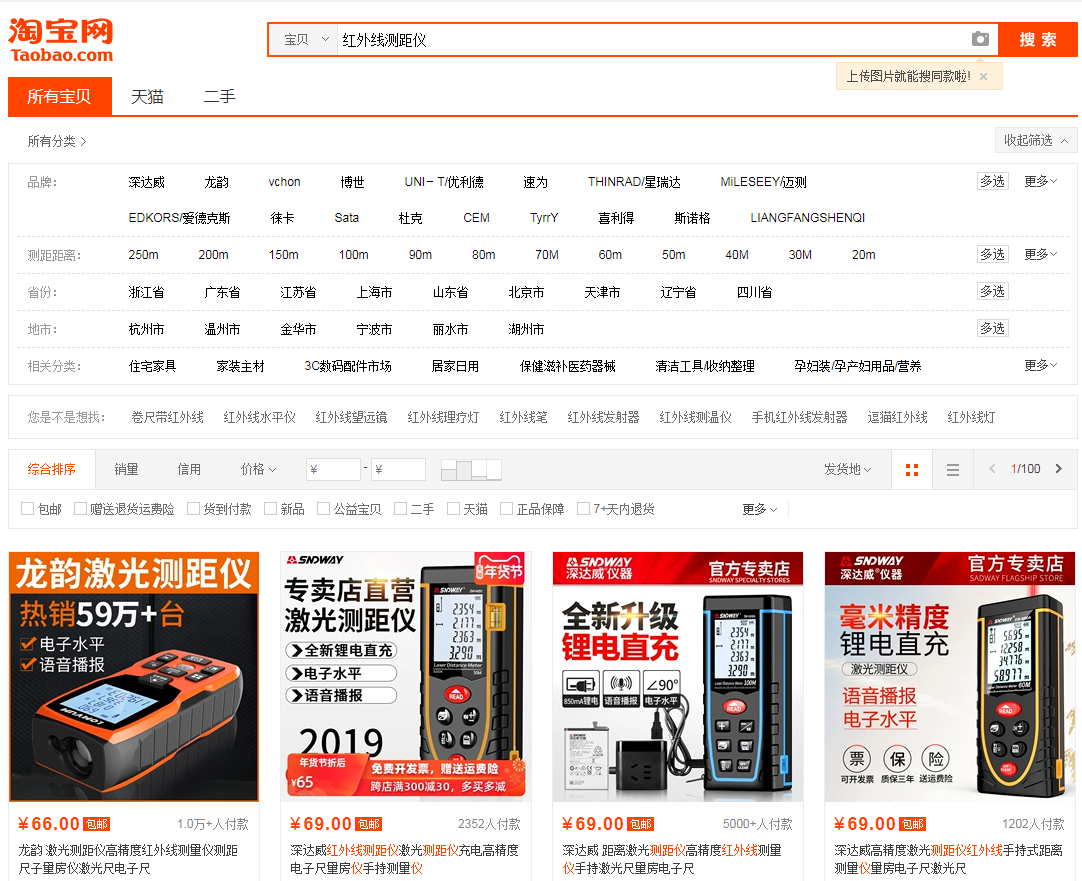The width and height of the screenshot is (1082, 881).
Task: Filter by brand UNI-T/优利德
Action: click(x=444, y=182)
